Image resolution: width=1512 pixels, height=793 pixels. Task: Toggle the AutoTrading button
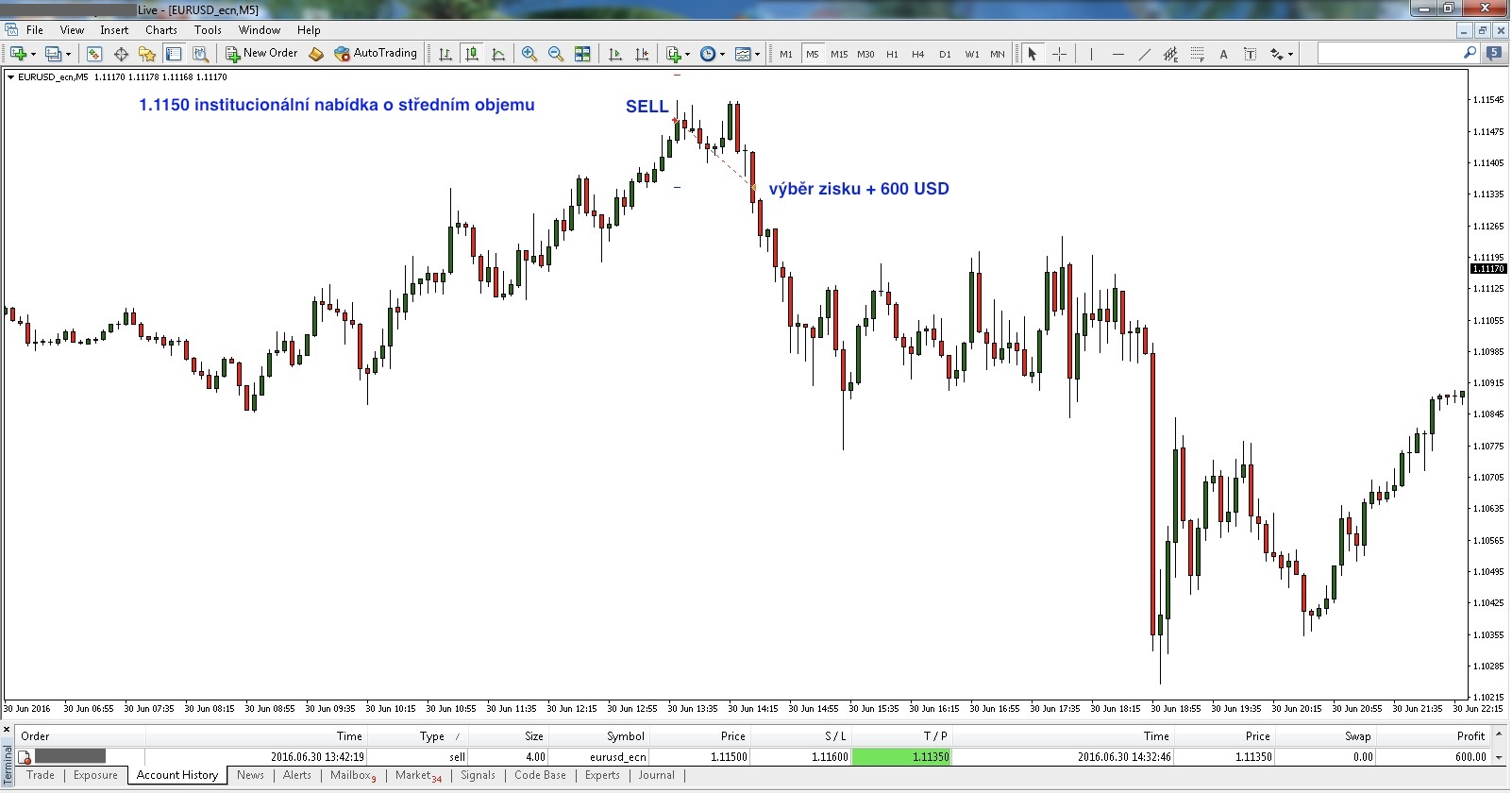tap(376, 54)
